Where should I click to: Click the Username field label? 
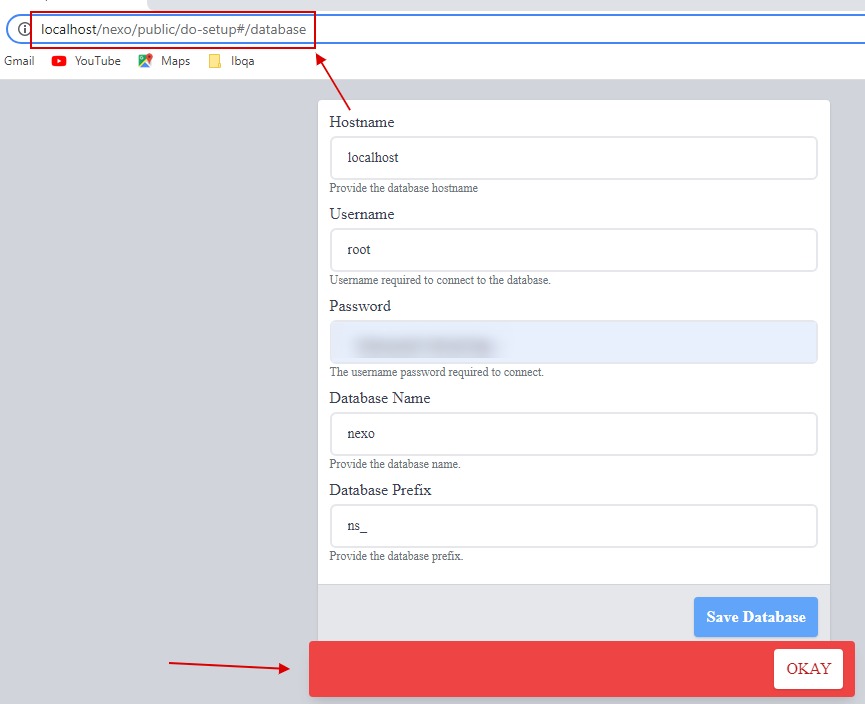[362, 214]
